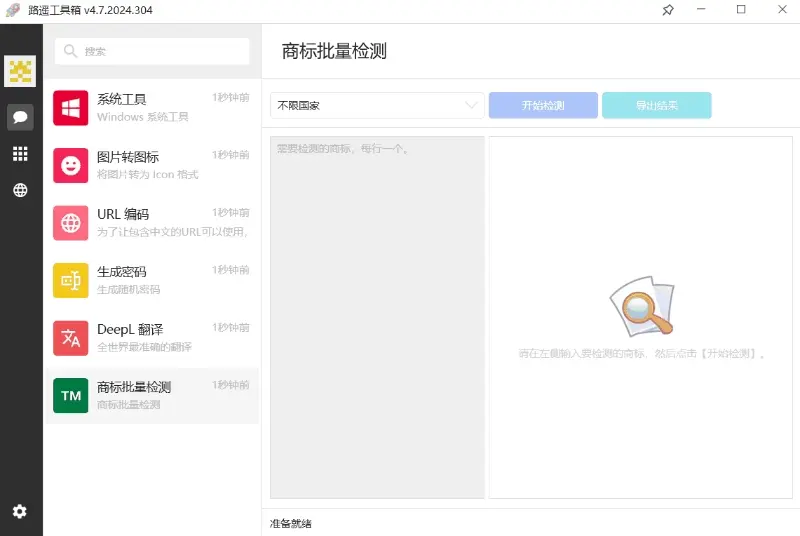Click the rocket app logo in title bar
Screen dimensions: 800x536
tap(13, 10)
